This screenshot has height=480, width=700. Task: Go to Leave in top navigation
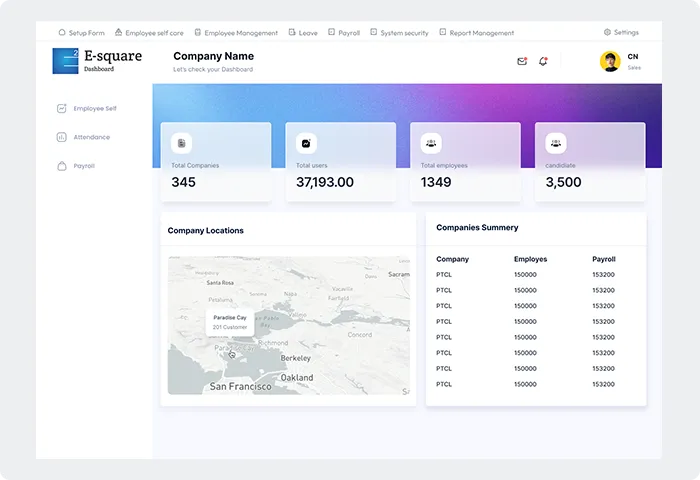pos(303,33)
